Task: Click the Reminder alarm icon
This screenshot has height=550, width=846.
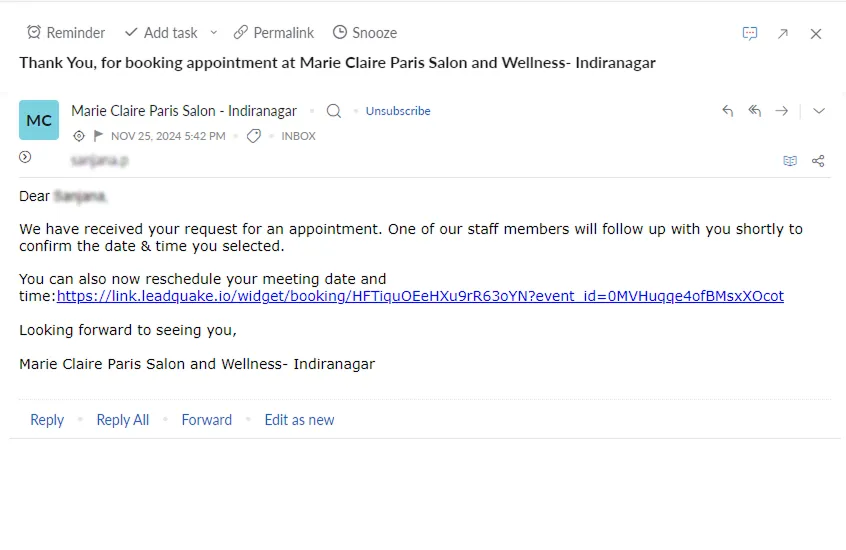Action: pos(34,32)
